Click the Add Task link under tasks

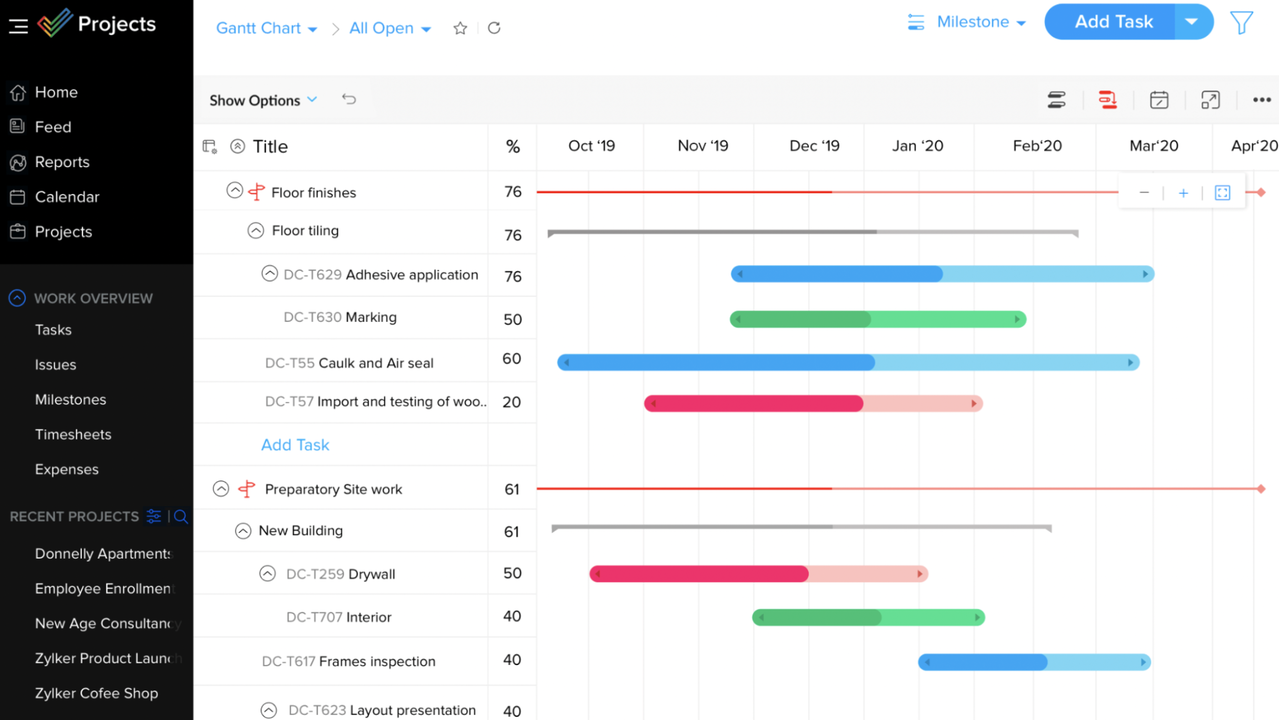(x=295, y=445)
